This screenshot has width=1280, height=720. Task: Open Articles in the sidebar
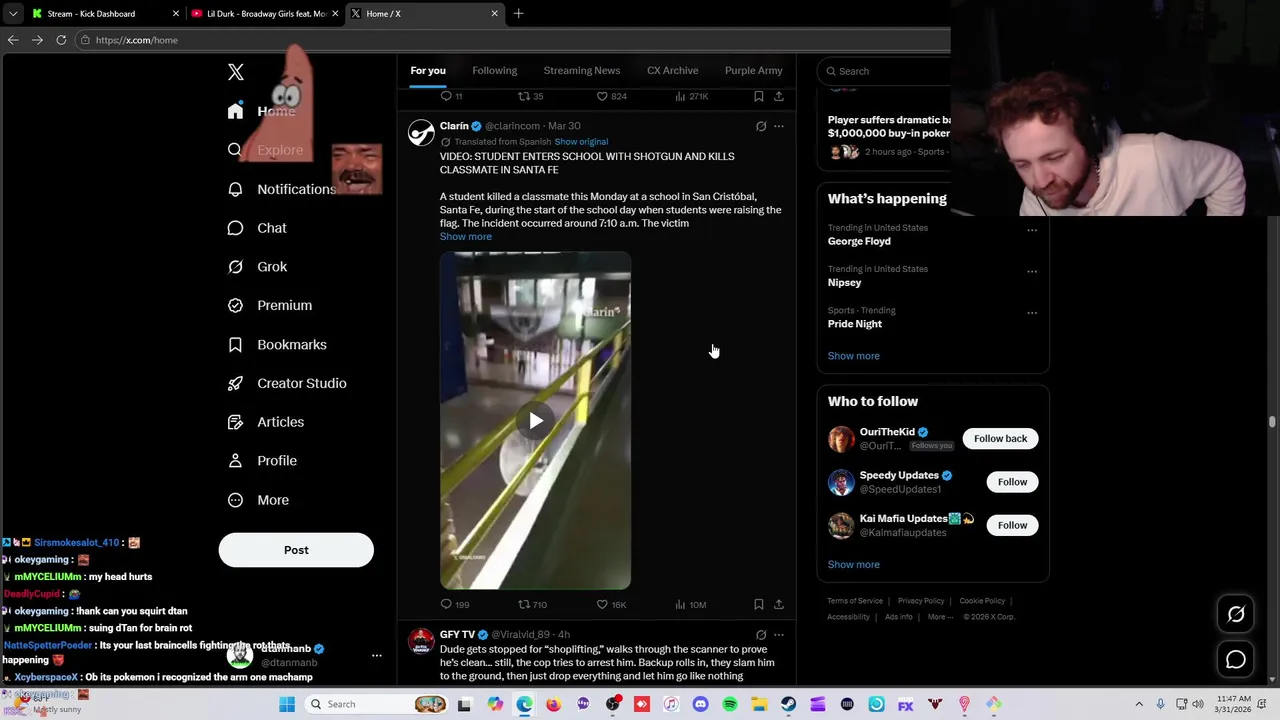click(267, 422)
